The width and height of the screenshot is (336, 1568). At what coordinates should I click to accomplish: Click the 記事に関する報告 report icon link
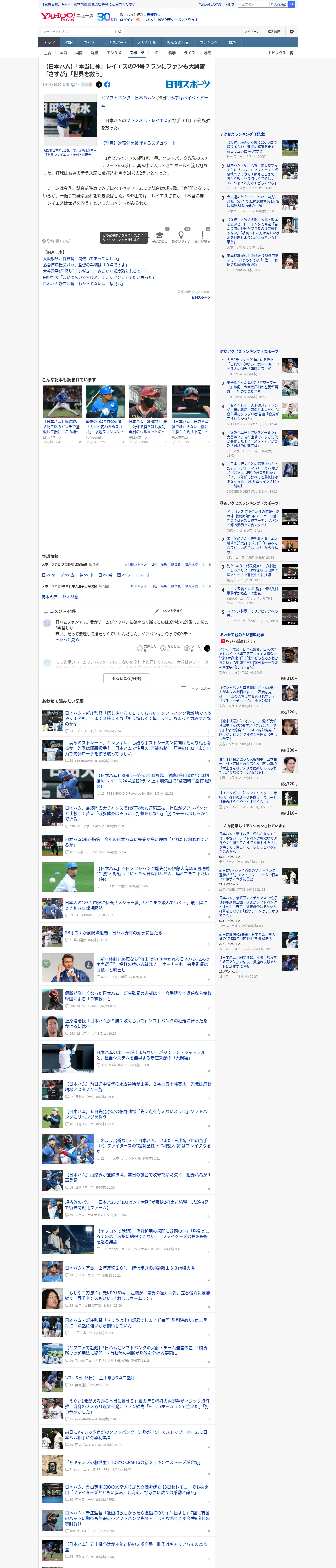pos(57,241)
